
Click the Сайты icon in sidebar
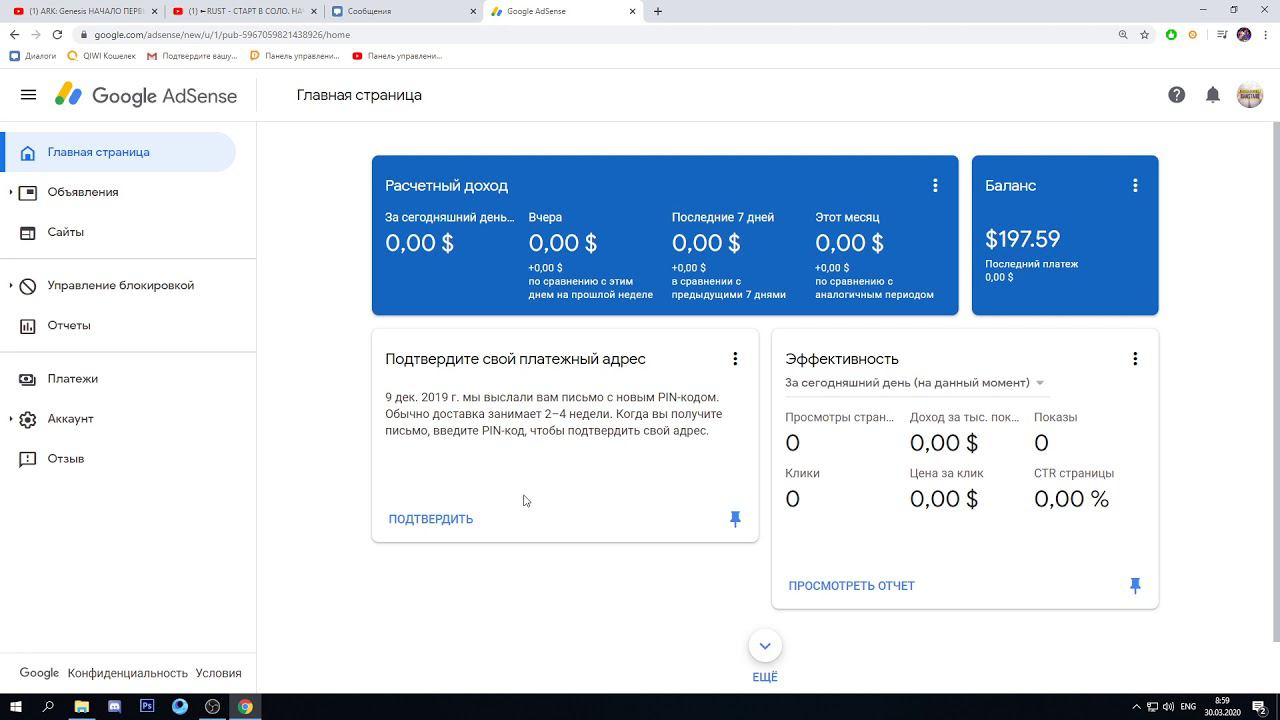28,232
